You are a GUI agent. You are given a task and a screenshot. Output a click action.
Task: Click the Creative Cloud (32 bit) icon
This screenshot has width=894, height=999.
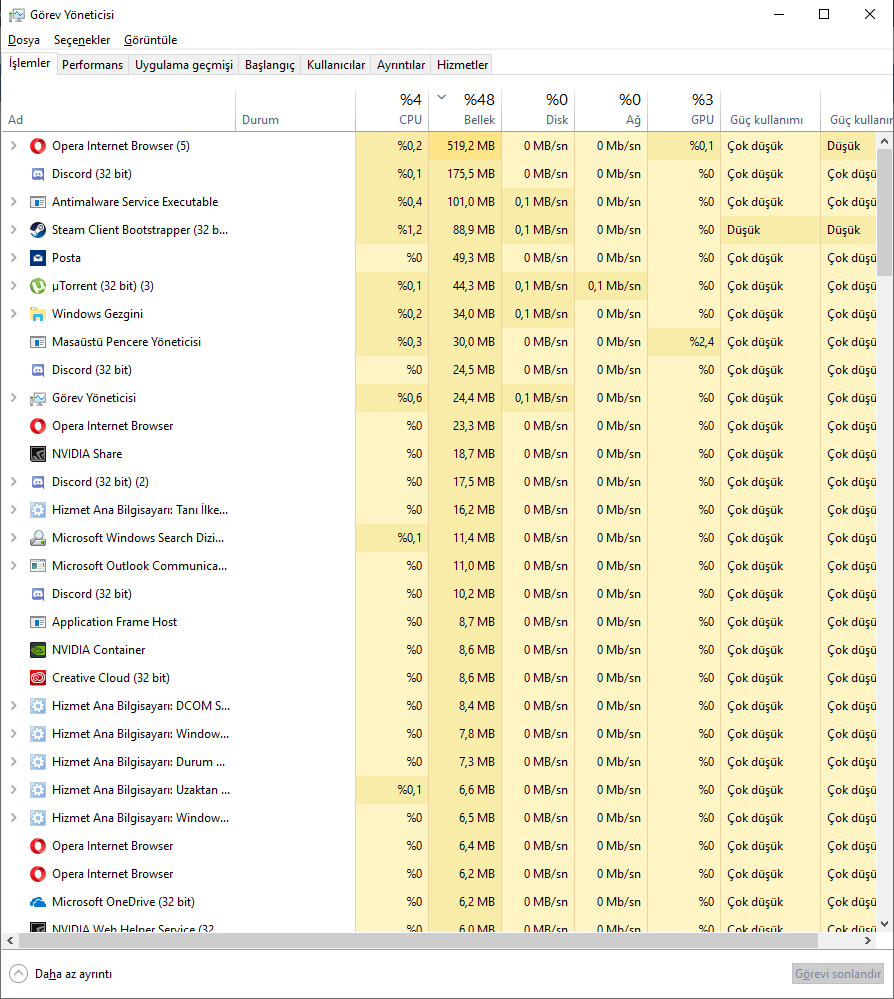tap(38, 679)
